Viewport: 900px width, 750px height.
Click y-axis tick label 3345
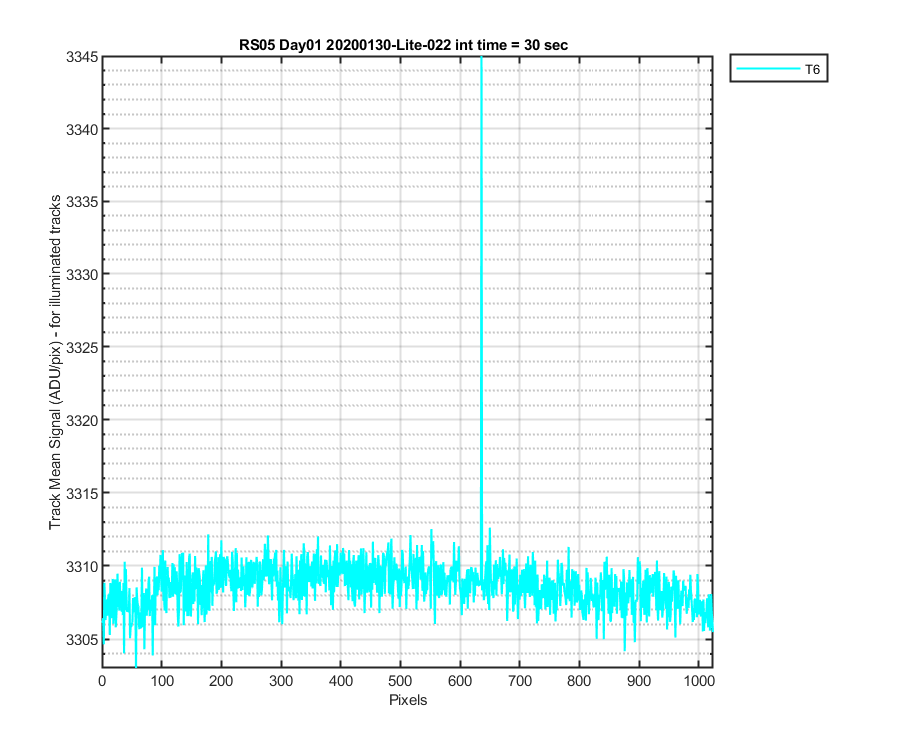pyautogui.click(x=82, y=57)
